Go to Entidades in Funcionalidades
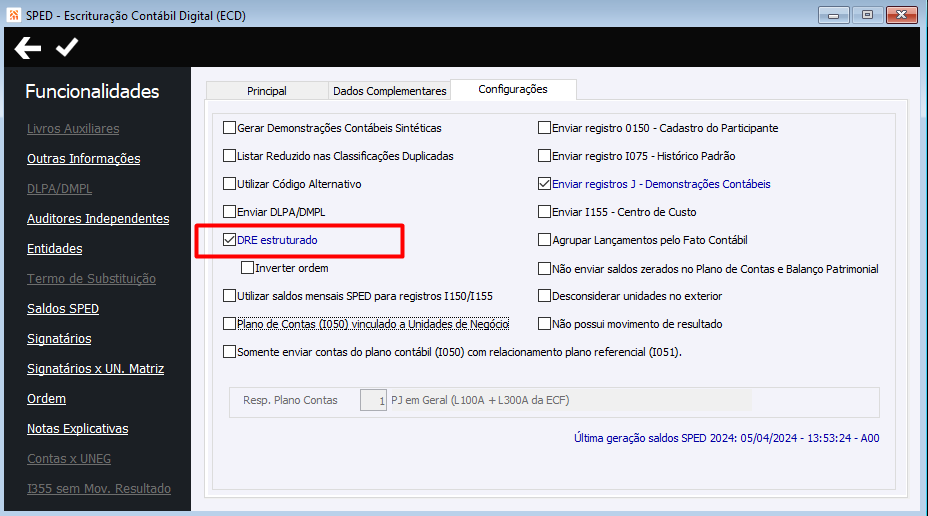The height and width of the screenshot is (516, 928). tap(54, 249)
